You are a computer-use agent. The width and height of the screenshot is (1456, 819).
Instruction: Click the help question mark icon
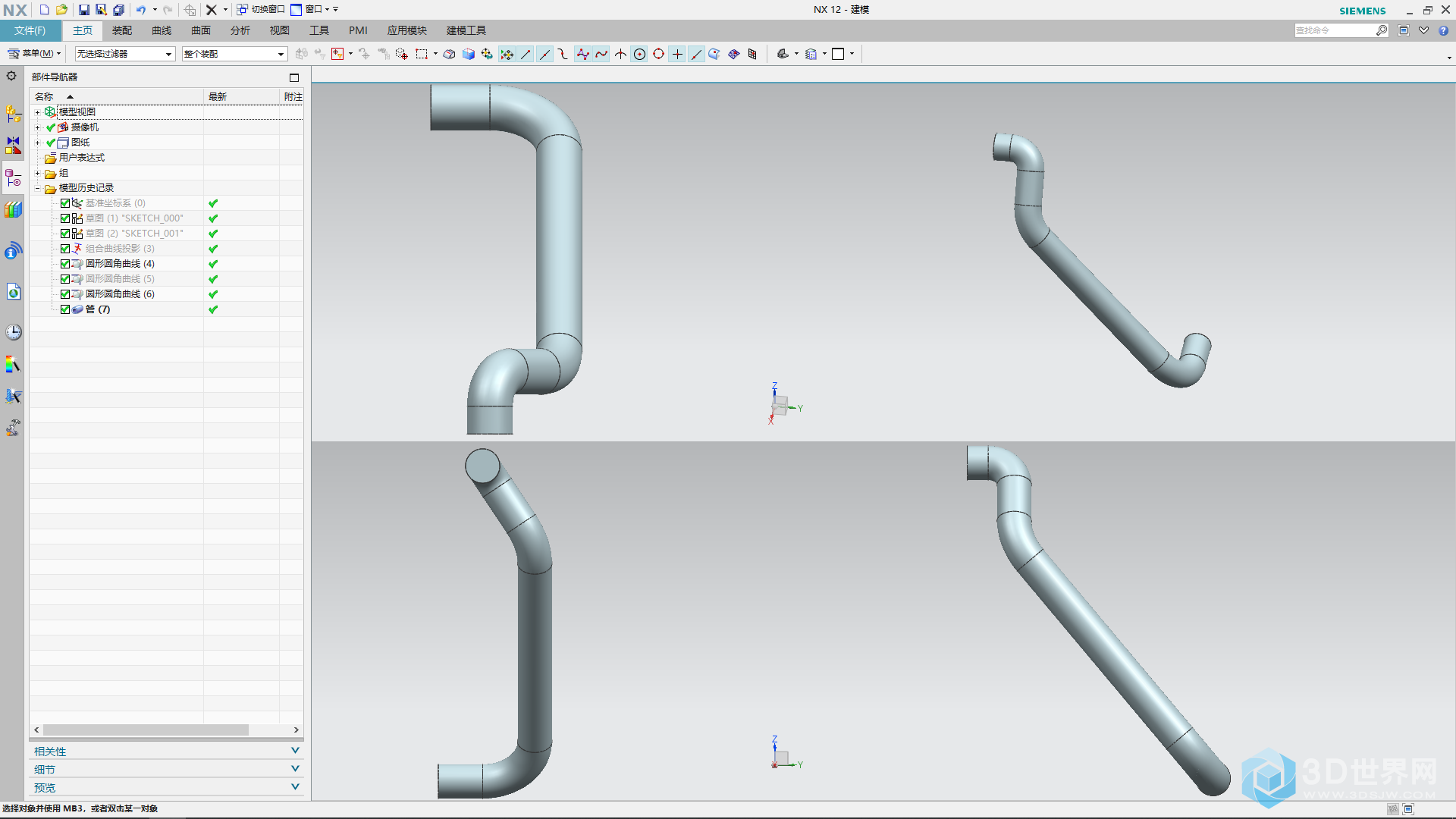1443,30
